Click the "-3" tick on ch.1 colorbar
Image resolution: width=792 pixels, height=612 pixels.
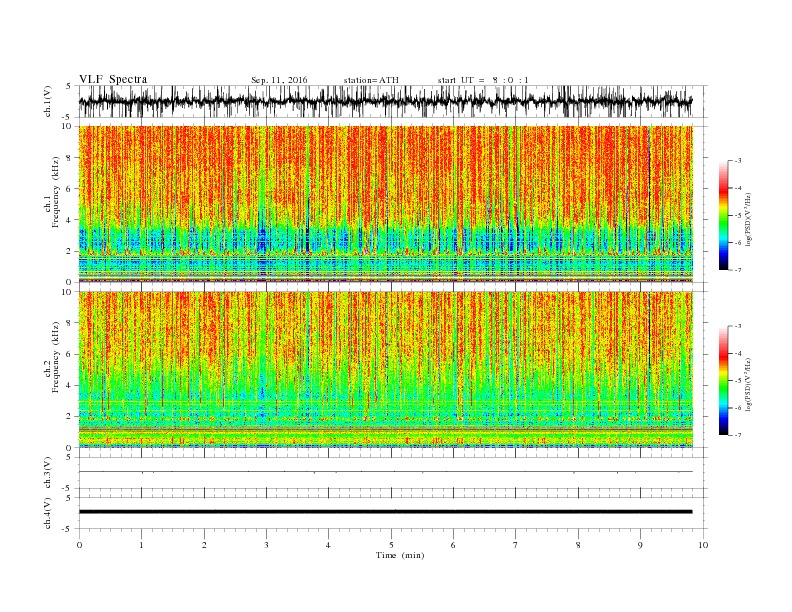coord(737,161)
